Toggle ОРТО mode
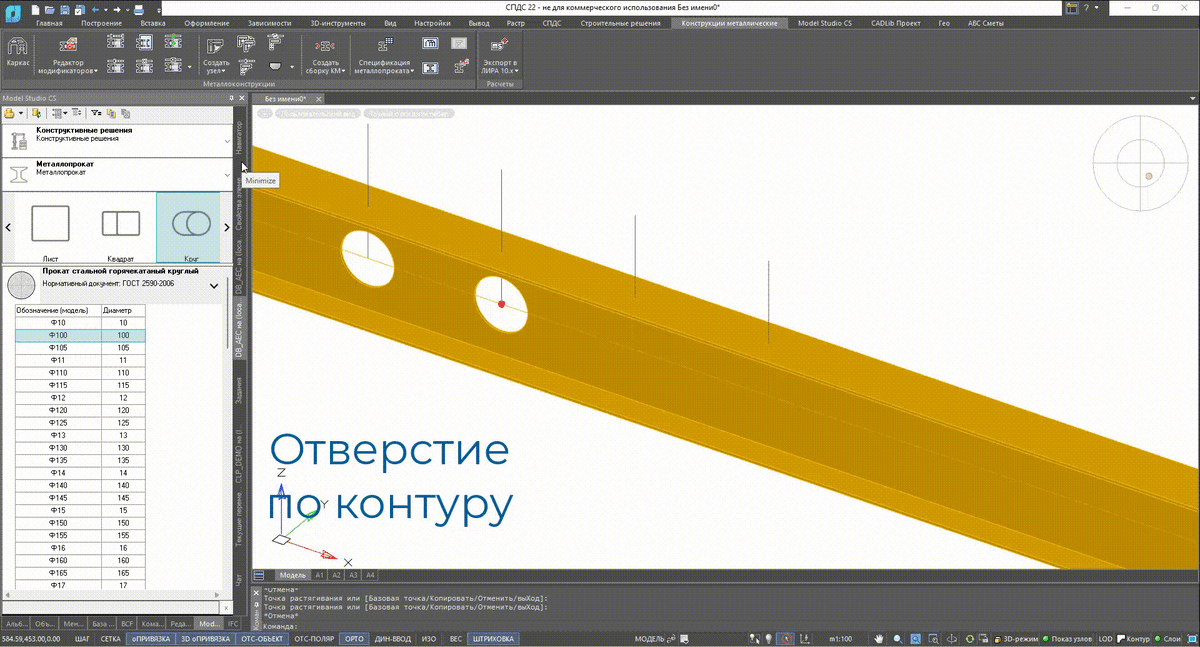Viewport: 1200px width, 647px height. tap(354, 638)
